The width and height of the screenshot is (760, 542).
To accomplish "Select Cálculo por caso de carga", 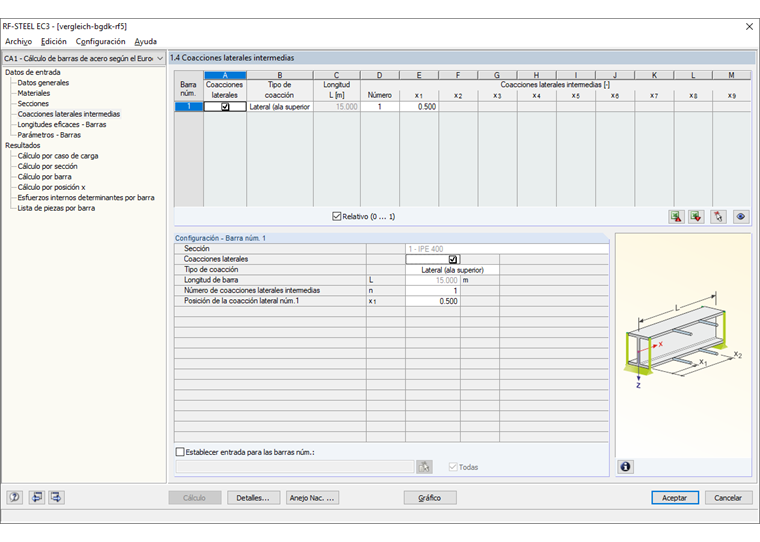I will tap(58, 156).
